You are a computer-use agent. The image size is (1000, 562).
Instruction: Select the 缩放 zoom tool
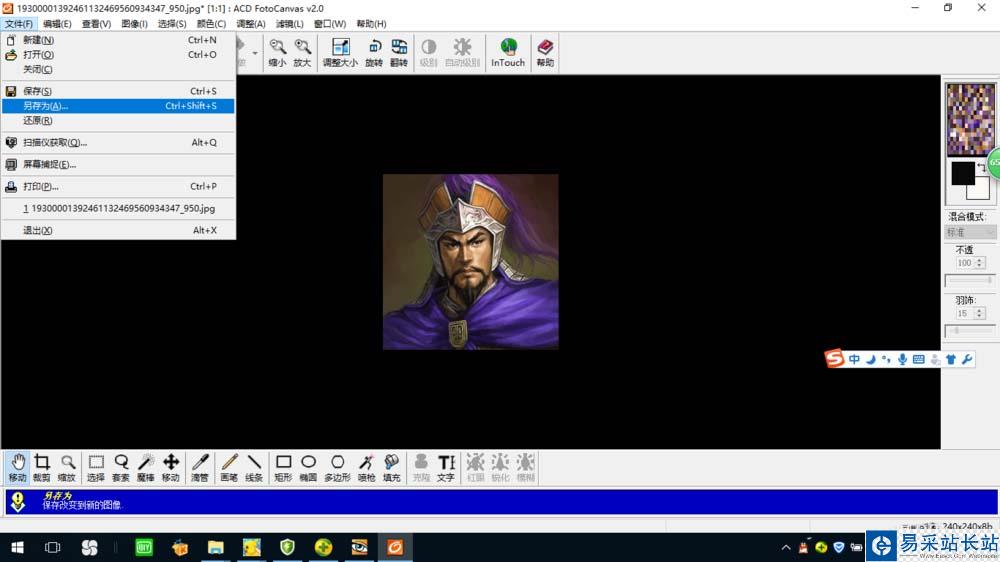tap(67, 467)
